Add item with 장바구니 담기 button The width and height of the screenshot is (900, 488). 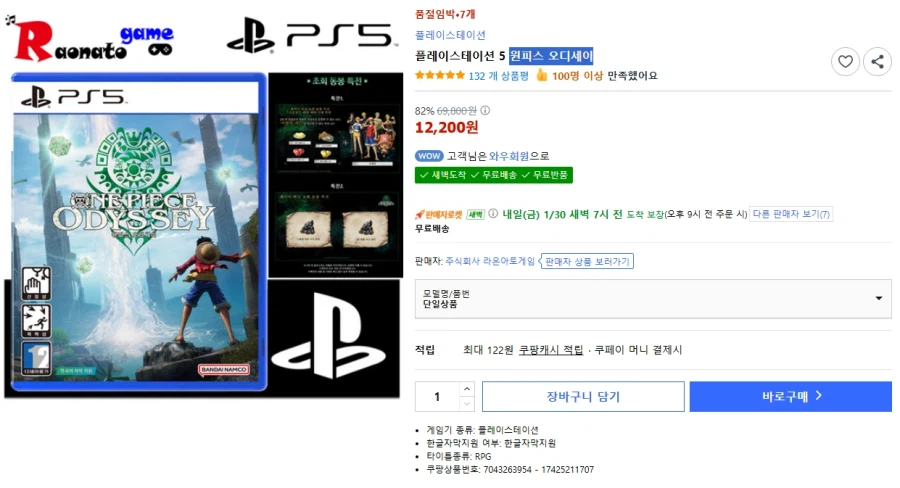[583, 397]
